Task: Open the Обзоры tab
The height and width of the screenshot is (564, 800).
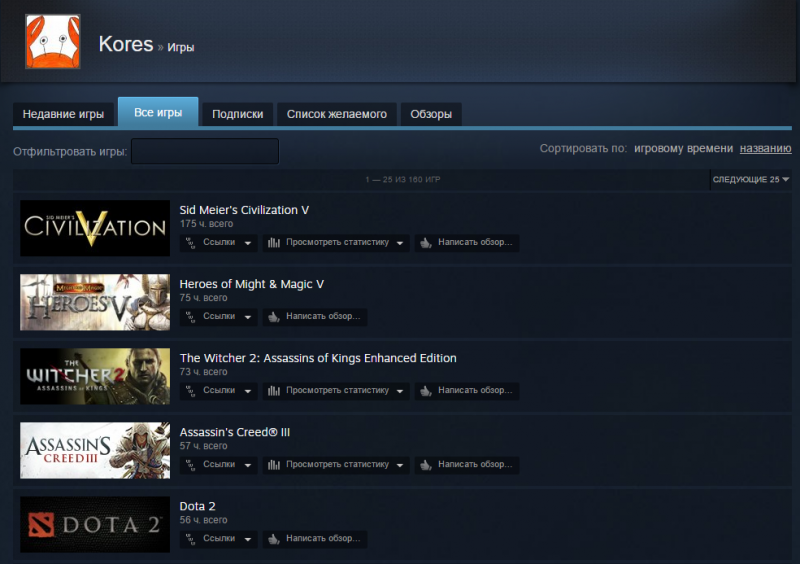Action: tap(431, 114)
